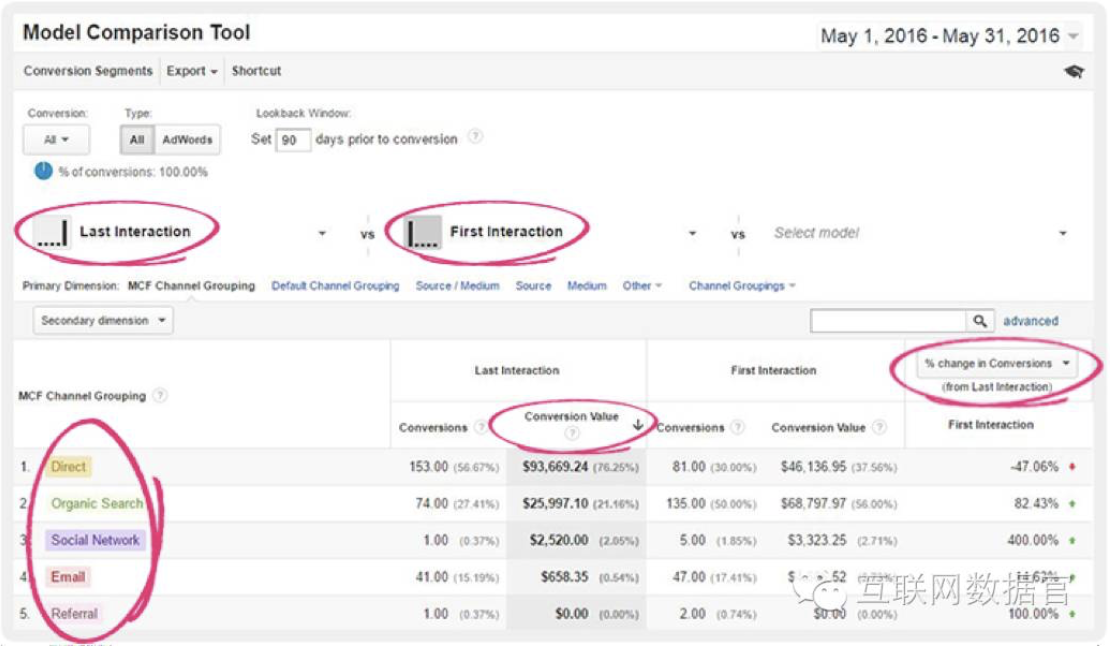Click the advanced filter link
The image size is (1110, 648).
tap(1030, 321)
